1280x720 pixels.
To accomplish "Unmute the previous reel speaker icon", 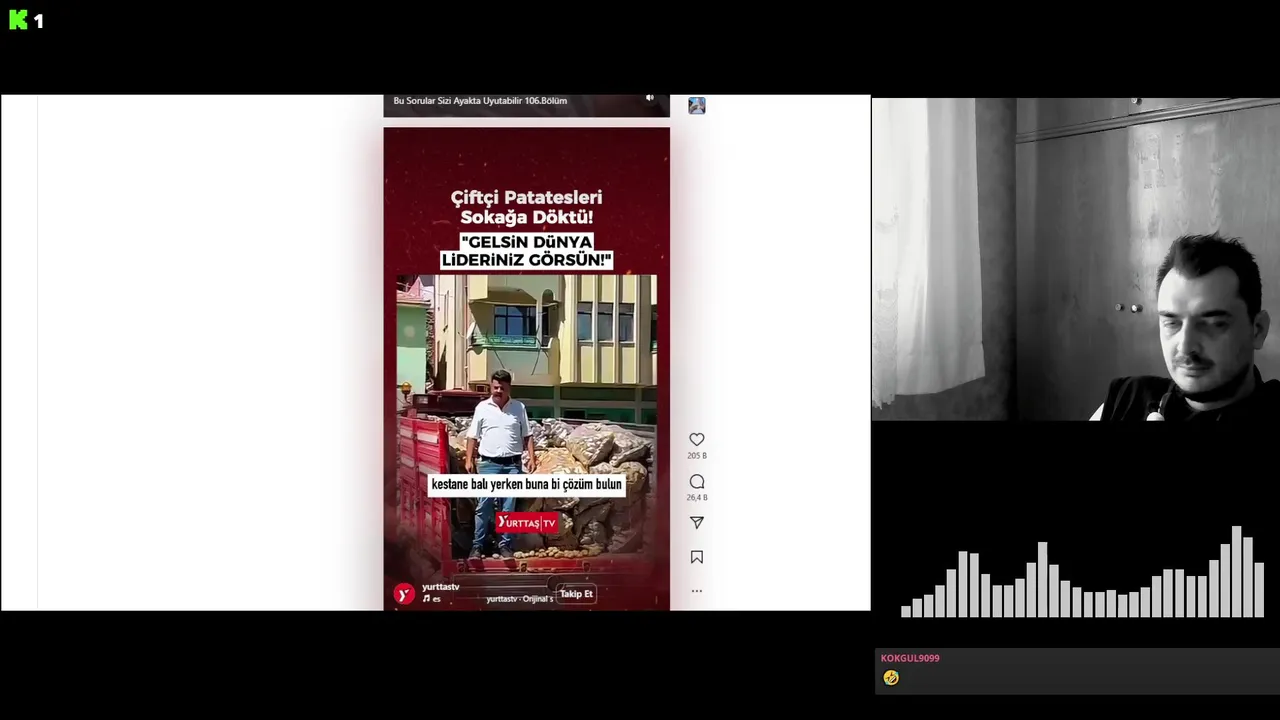I will (x=650, y=98).
